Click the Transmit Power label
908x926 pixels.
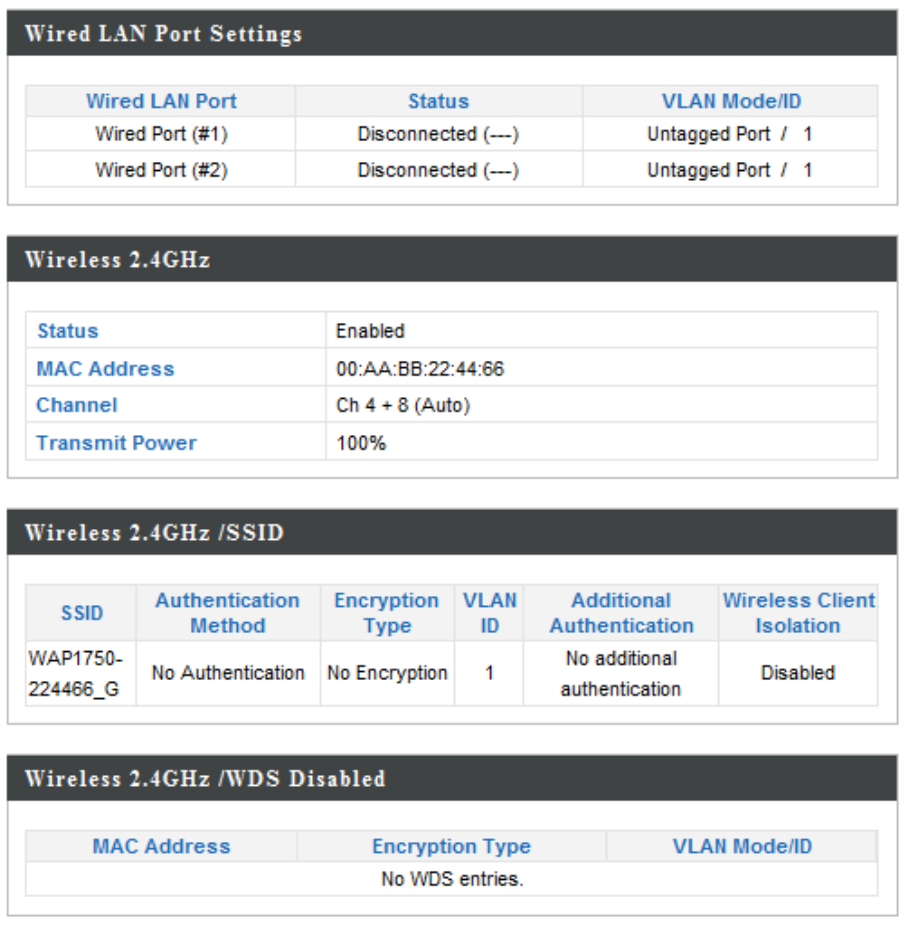click(116, 443)
